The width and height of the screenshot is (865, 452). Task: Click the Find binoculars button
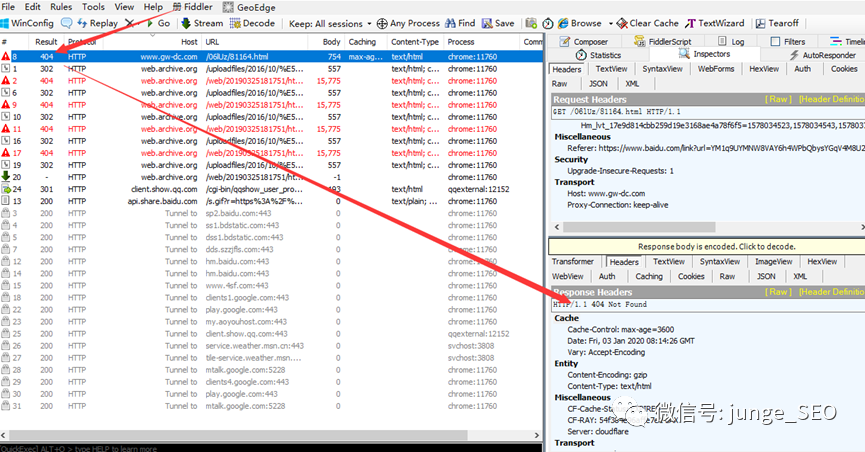coord(460,23)
